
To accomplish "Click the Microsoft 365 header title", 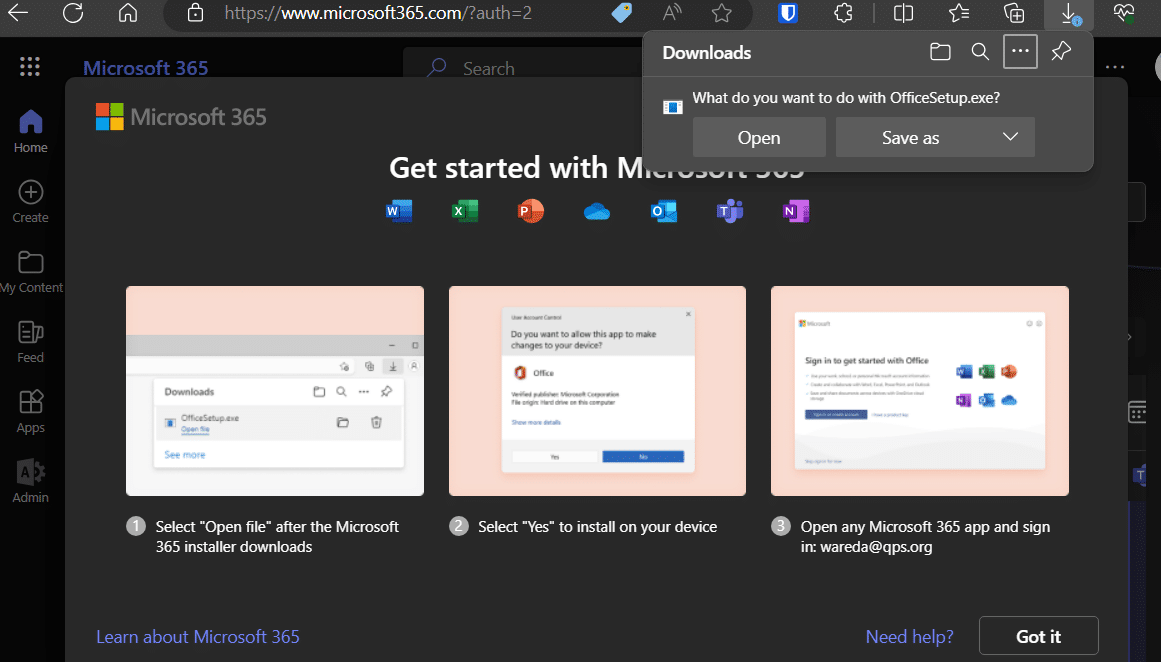I will (x=145, y=68).
